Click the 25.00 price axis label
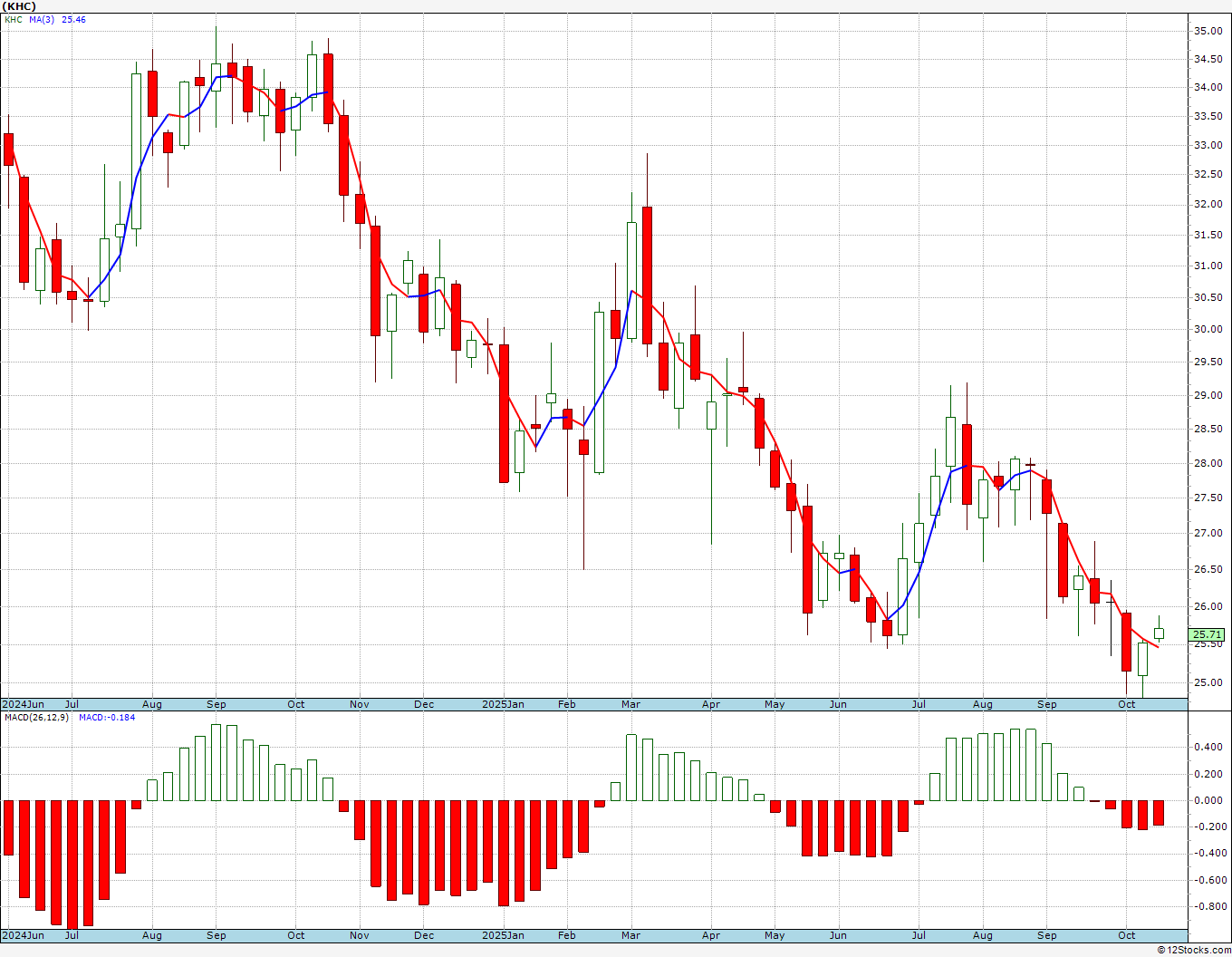The image size is (1232, 957). point(1208,682)
